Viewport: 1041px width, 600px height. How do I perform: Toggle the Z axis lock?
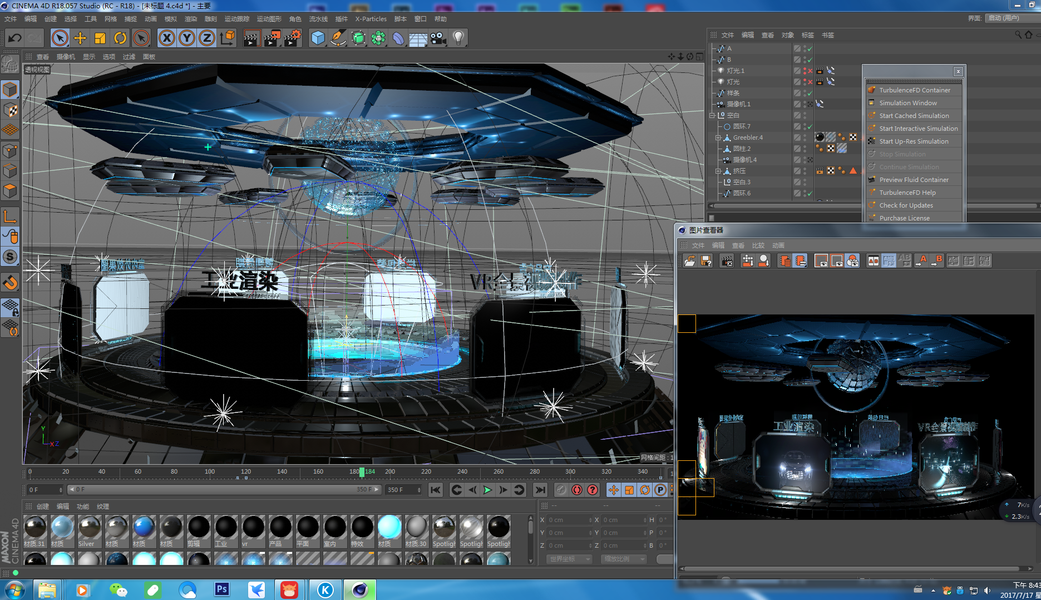tap(206, 38)
